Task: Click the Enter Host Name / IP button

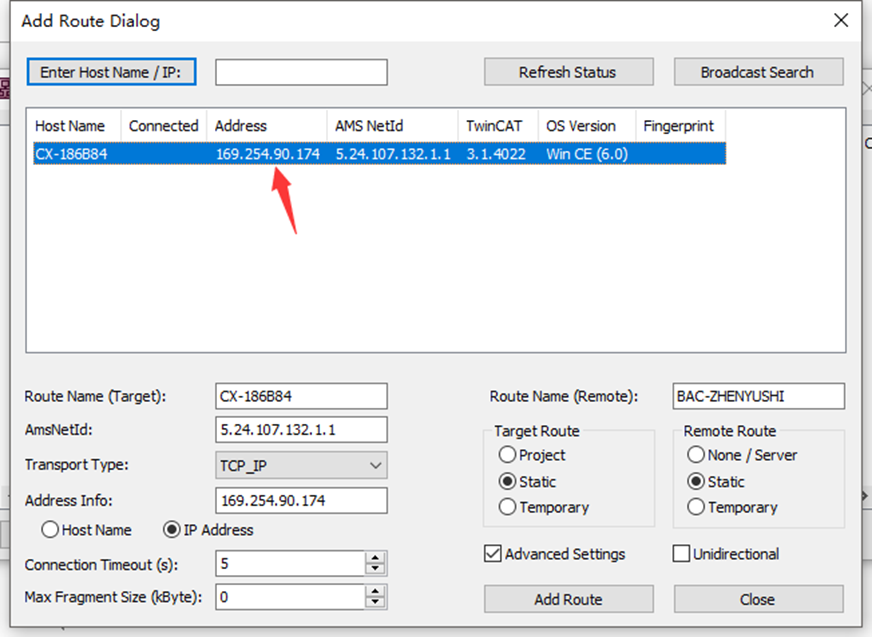Action: click(111, 72)
